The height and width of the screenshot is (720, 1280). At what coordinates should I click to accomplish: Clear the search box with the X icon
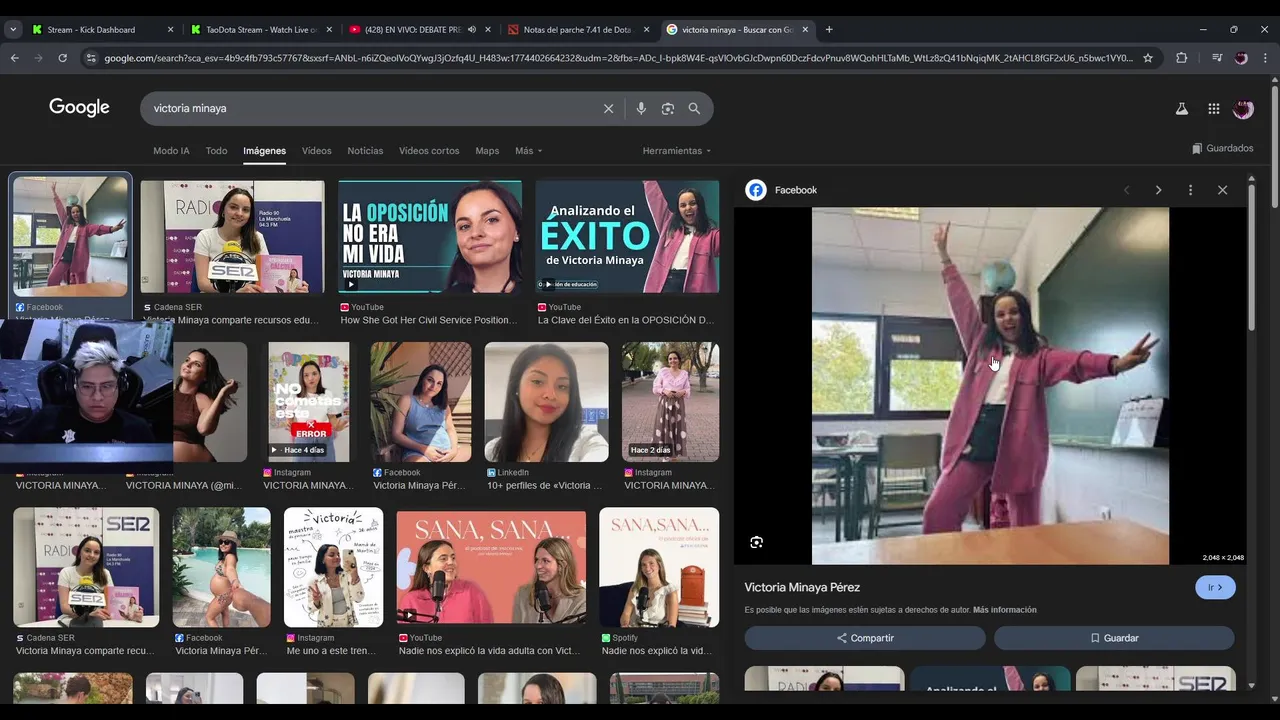click(x=608, y=109)
